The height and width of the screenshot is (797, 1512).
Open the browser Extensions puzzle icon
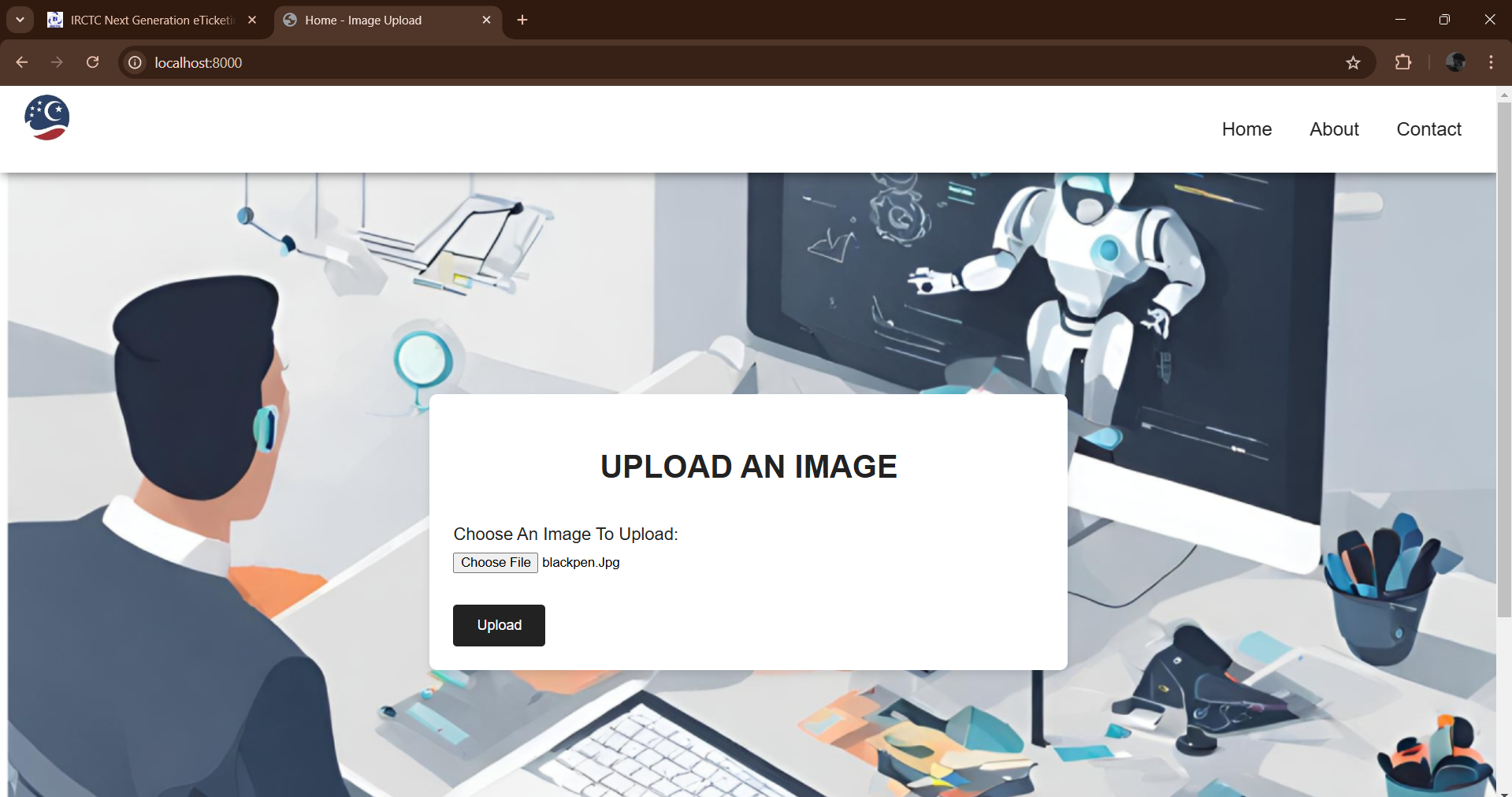pos(1402,62)
